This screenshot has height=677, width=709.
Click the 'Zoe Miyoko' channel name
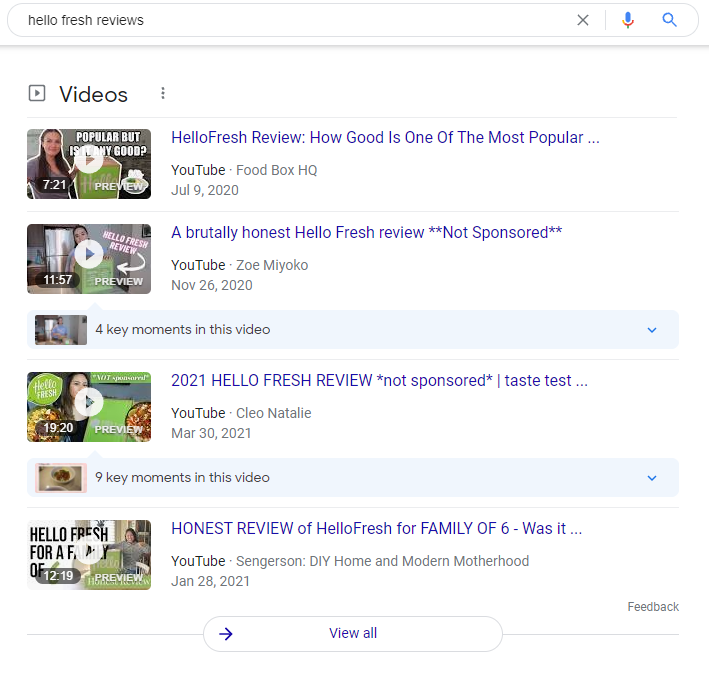(272, 265)
